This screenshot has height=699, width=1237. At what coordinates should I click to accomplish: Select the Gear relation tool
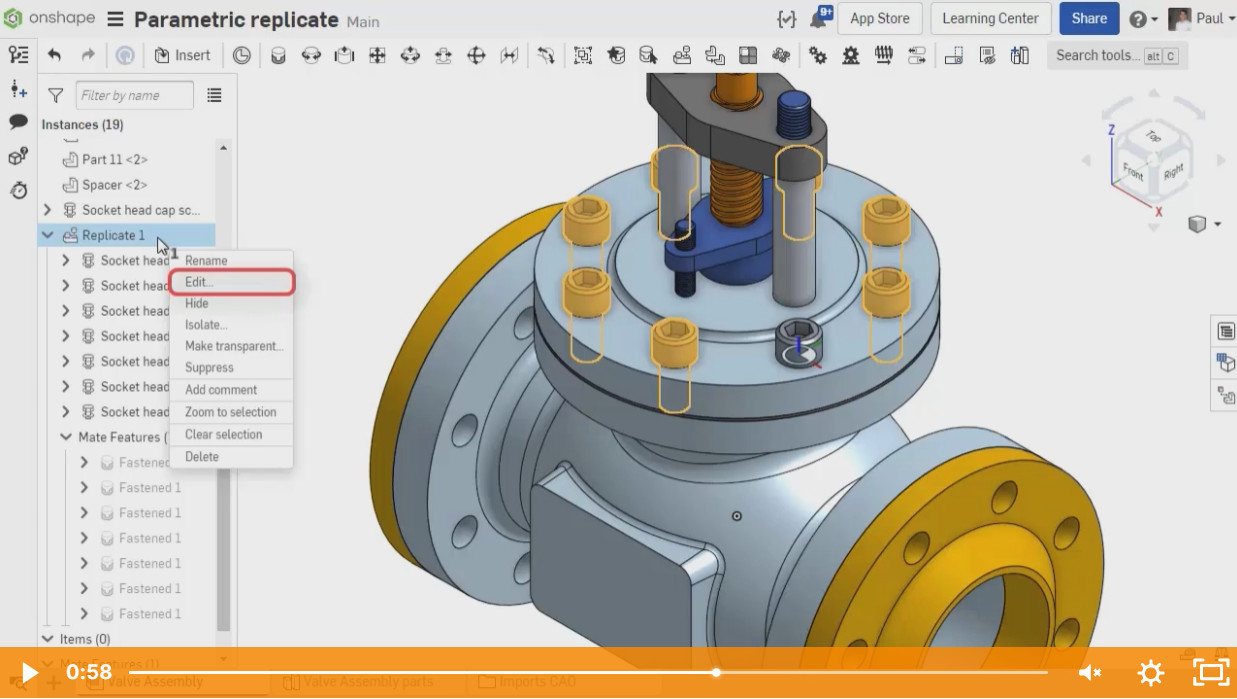click(818, 56)
